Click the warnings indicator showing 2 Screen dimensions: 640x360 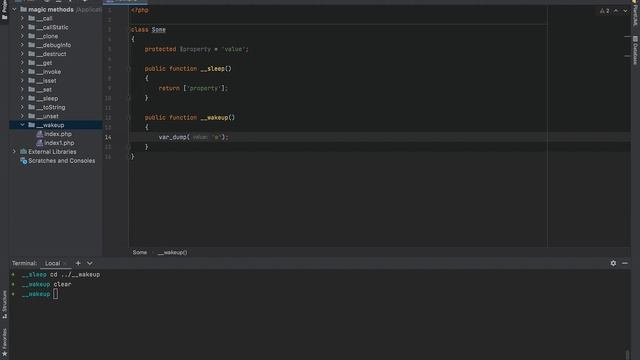(604, 11)
